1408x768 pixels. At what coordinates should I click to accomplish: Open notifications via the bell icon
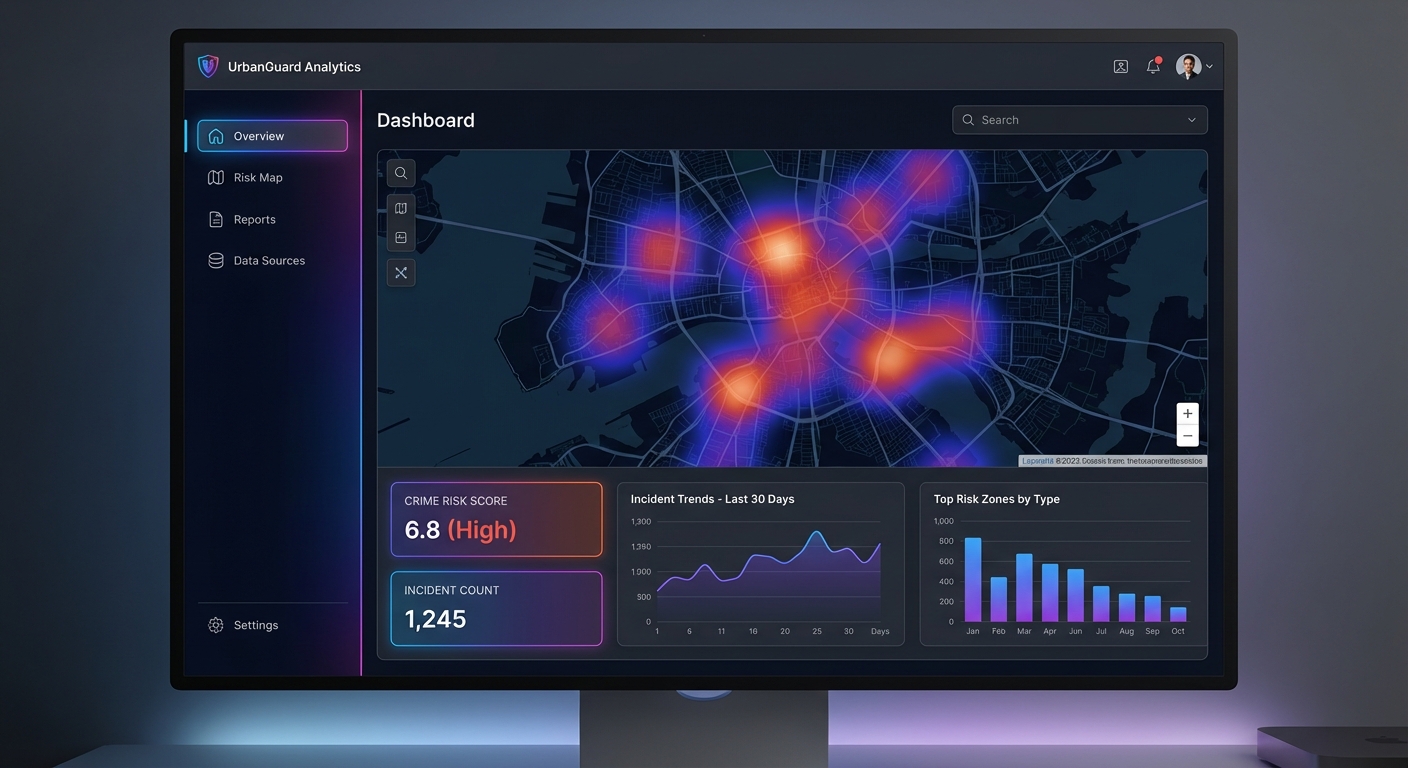[1152, 66]
